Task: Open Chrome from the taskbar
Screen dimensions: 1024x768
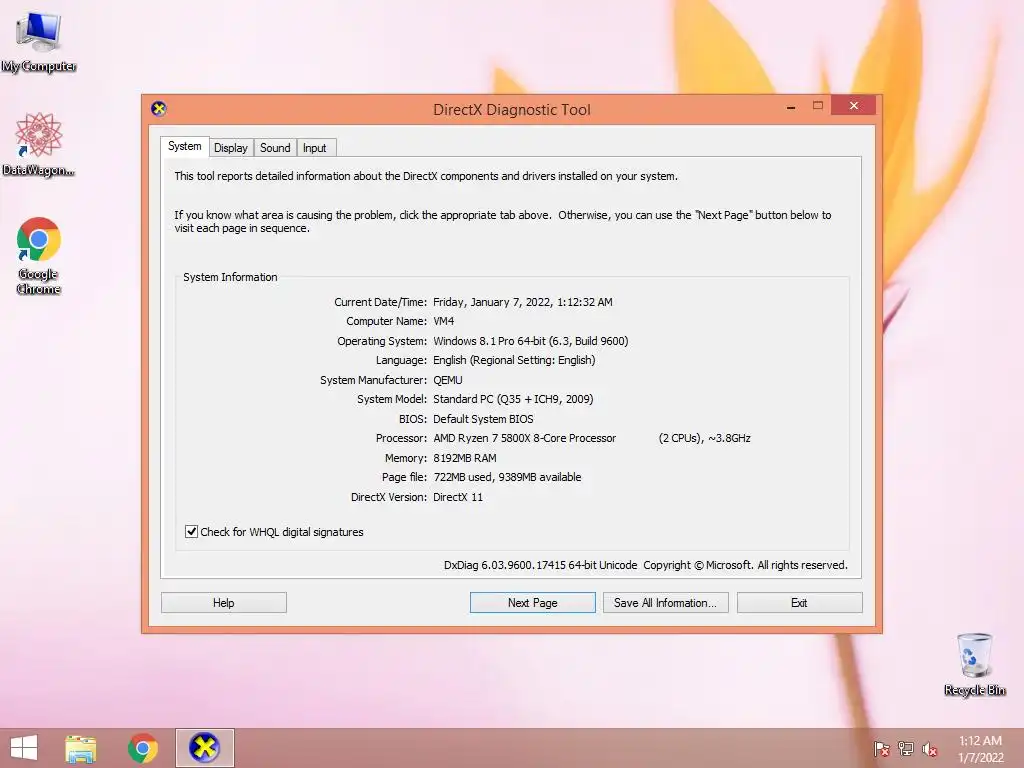Action: (x=143, y=748)
